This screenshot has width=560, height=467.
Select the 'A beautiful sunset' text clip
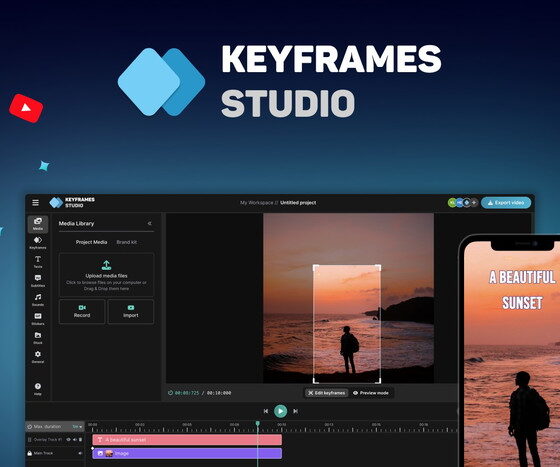coord(187,440)
